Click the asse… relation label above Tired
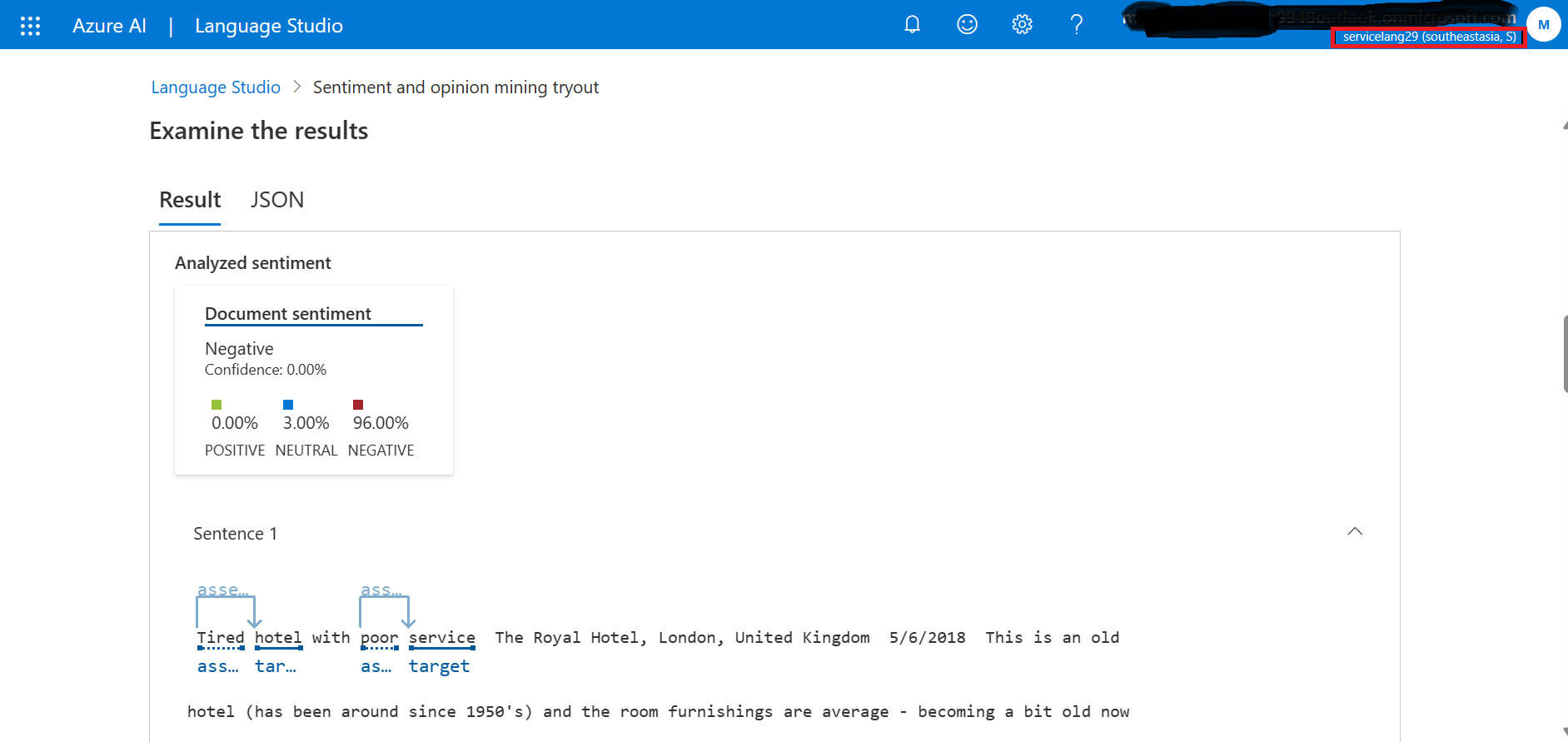 coord(222,590)
